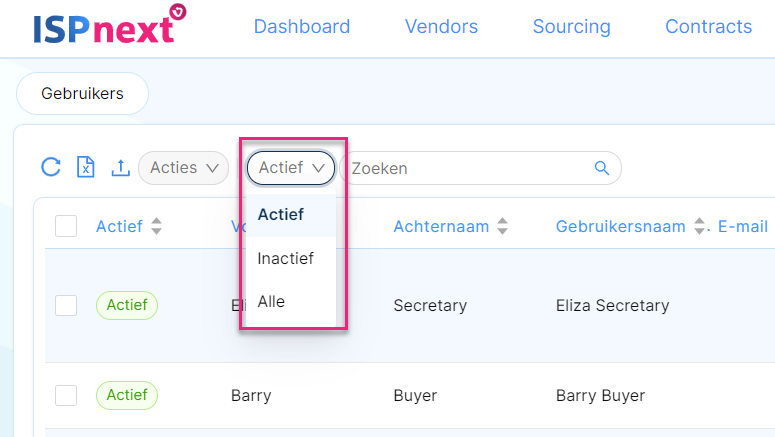Sort by the Gebruikersnaam column arrows
This screenshot has width=775, height=437.
[x=699, y=226]
